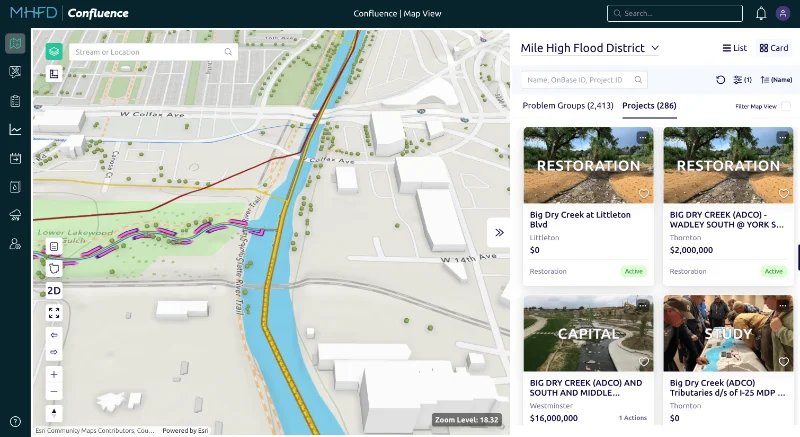Image resolution: width=800 pixels, height=437 pixels.
Task: Expand the Mile High Flood District dropdown
Action: pyautogui.click(x=589, y=48)
